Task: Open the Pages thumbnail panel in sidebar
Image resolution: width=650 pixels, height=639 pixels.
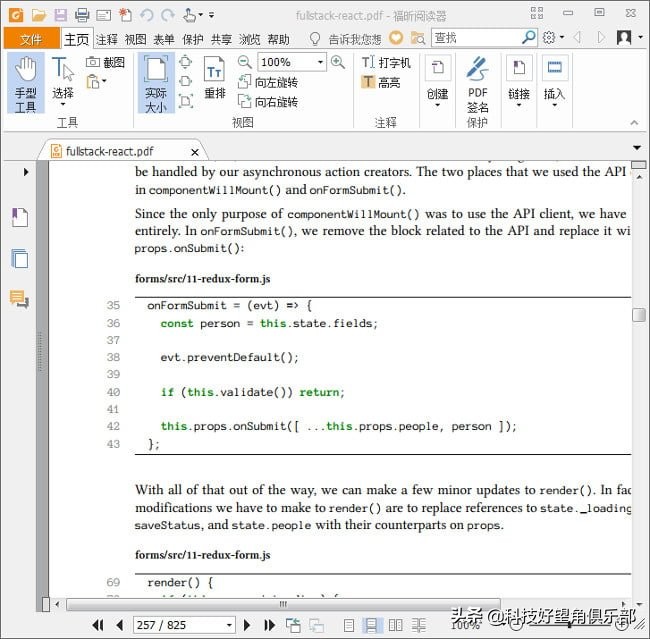Action: pyautogui.click(x=20, y=258)
